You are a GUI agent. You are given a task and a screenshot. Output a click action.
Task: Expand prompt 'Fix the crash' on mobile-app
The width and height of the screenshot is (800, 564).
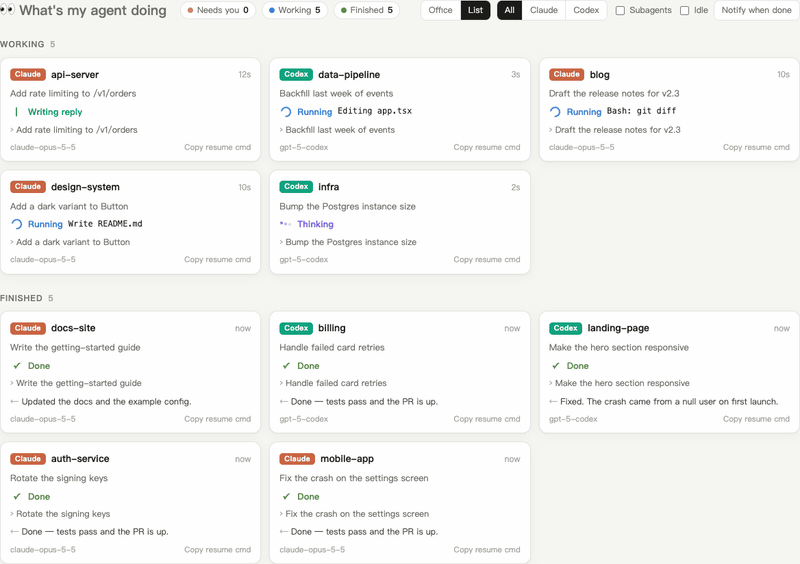tap(354, 514)
